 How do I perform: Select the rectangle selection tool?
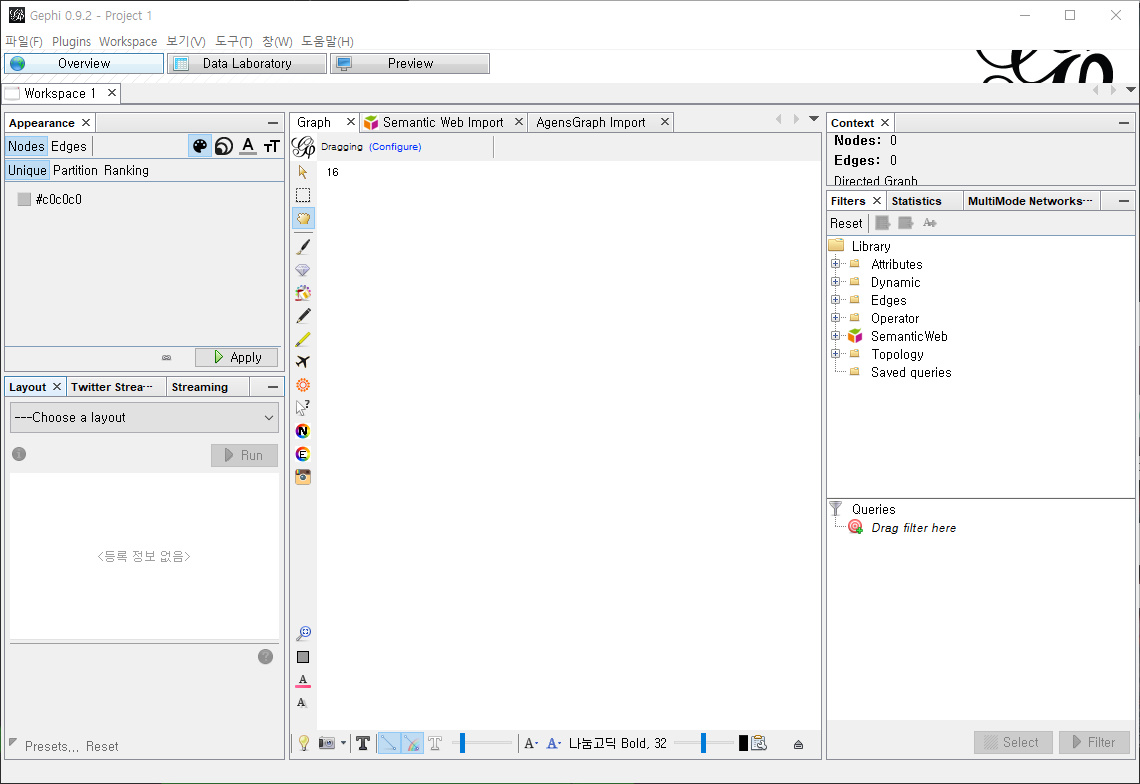click(x=303, y=195)
